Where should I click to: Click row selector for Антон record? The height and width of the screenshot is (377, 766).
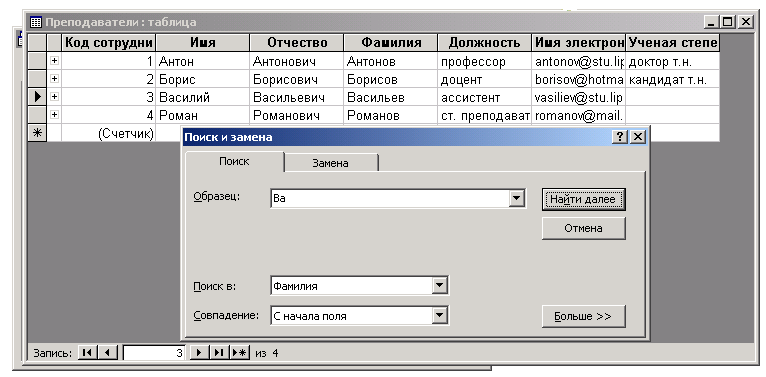pyautogui.click(x=37, y=61)
